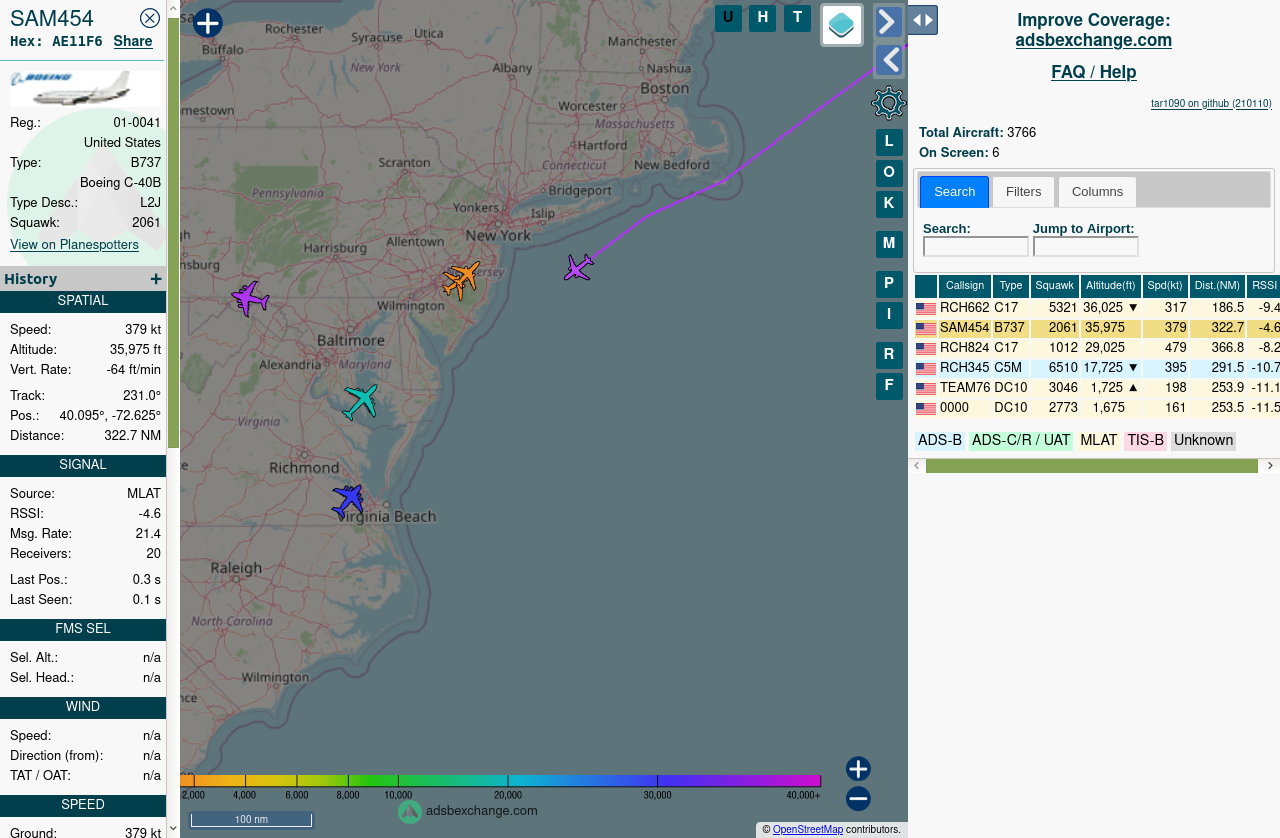This screenshot has height=838, width=1280.
Task: Click the map zoom-out minus icon
Action: 858,799
